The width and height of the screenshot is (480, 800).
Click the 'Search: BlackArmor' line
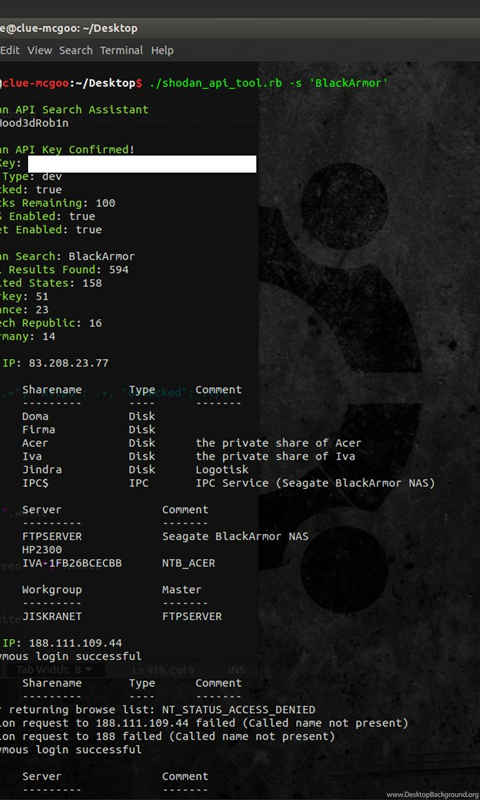point(74,256)
